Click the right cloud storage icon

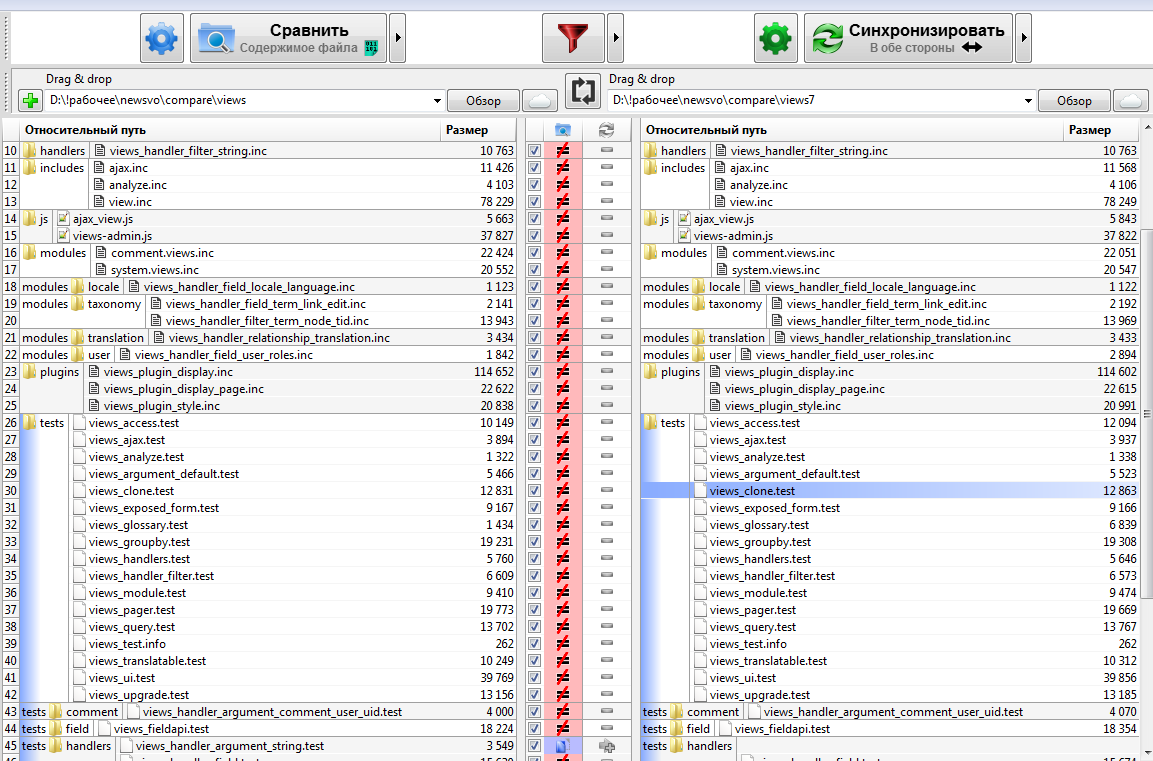tap(1131, 101)
